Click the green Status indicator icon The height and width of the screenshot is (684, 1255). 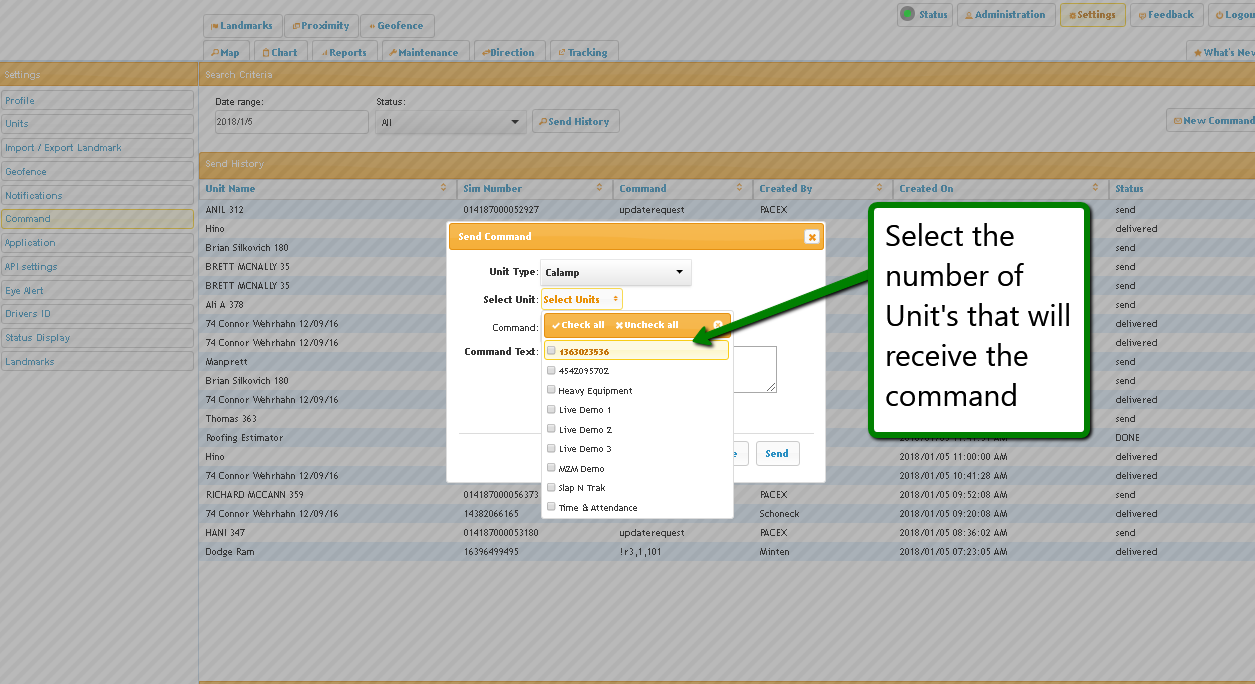(x=907, y=14)
